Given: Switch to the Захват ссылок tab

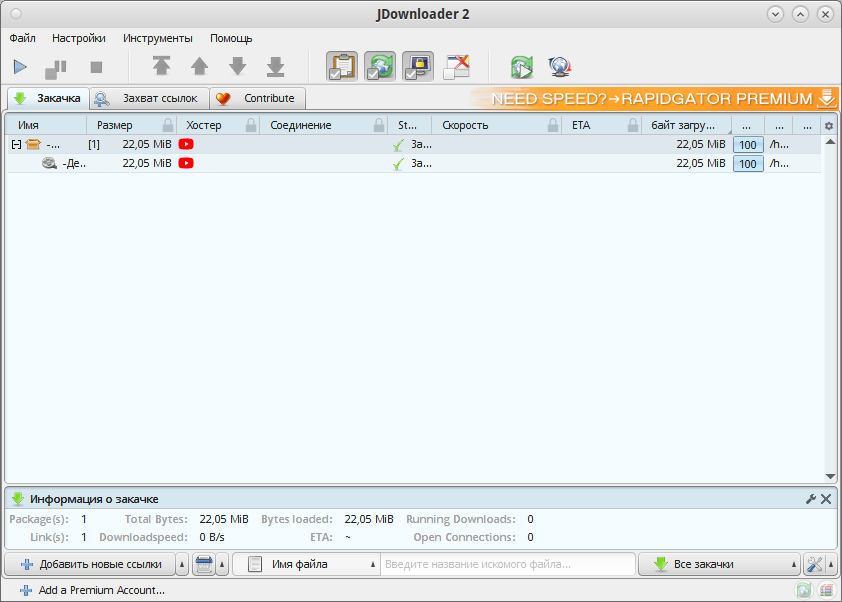Looking at the screenshot, I should pos(149,98).
